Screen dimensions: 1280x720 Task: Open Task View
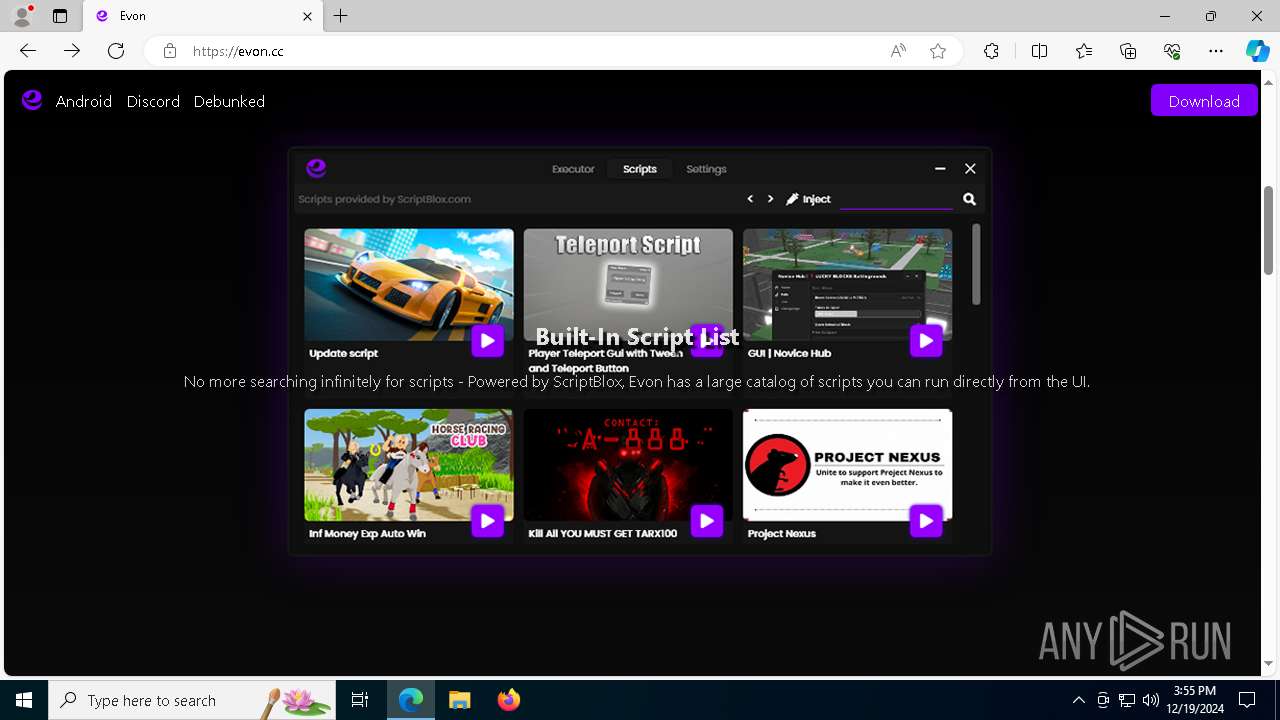click(360, 700)
